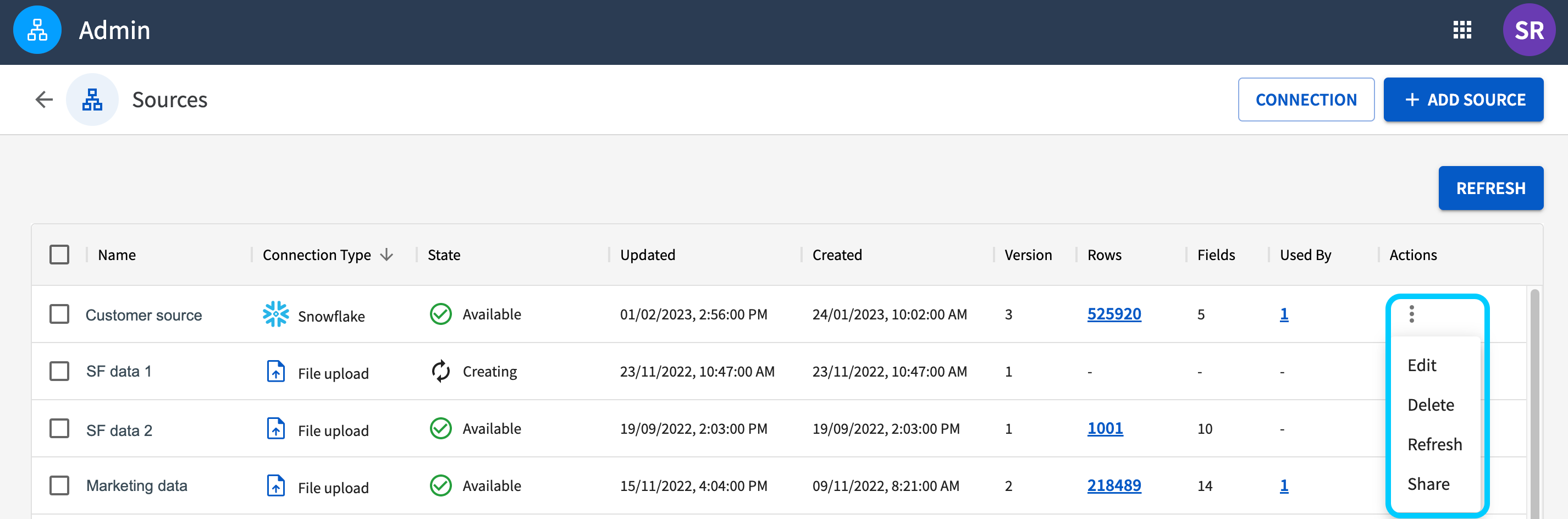Click the Name column header
The width and height of the screenshot is (1568, 519).
[x=117, y=255]
